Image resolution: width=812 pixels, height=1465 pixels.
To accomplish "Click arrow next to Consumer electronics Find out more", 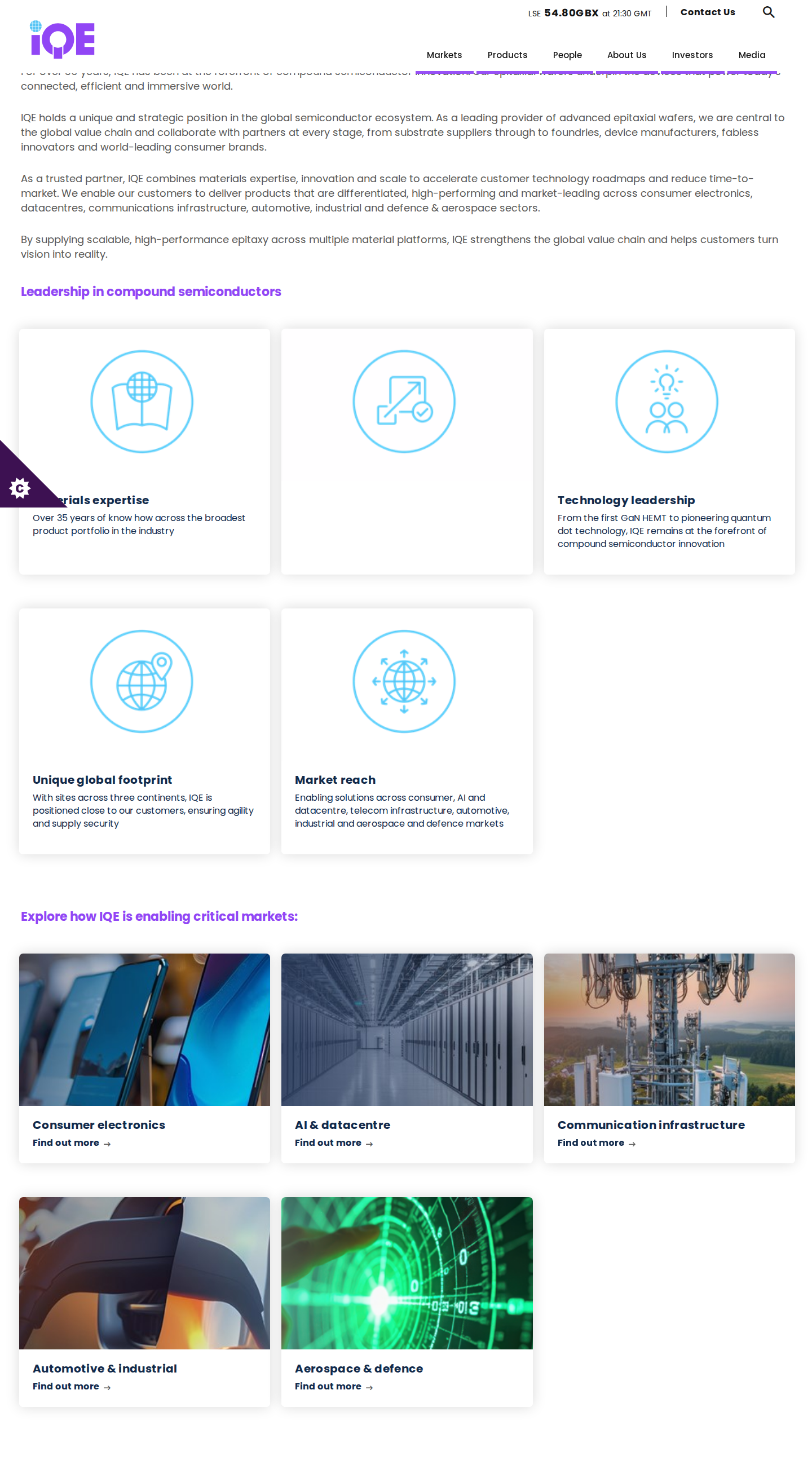I will tap(107, 1144).
